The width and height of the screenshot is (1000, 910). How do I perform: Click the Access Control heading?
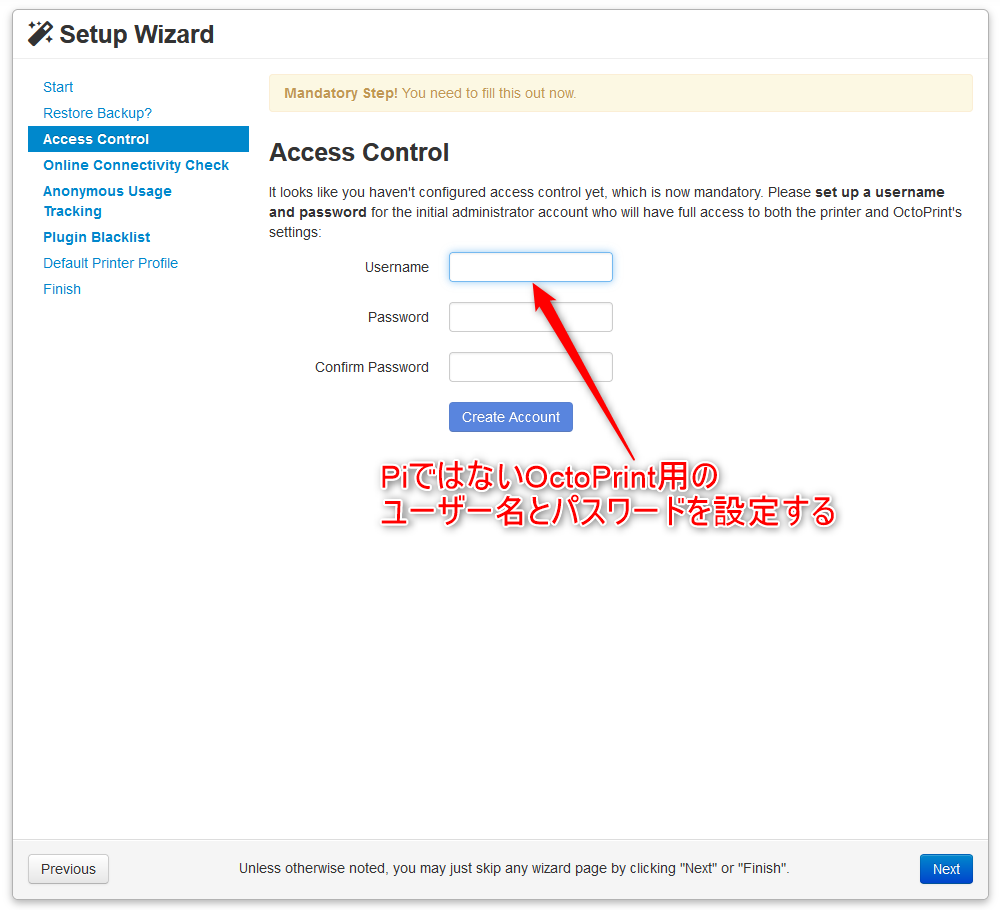tap(359, 152)
